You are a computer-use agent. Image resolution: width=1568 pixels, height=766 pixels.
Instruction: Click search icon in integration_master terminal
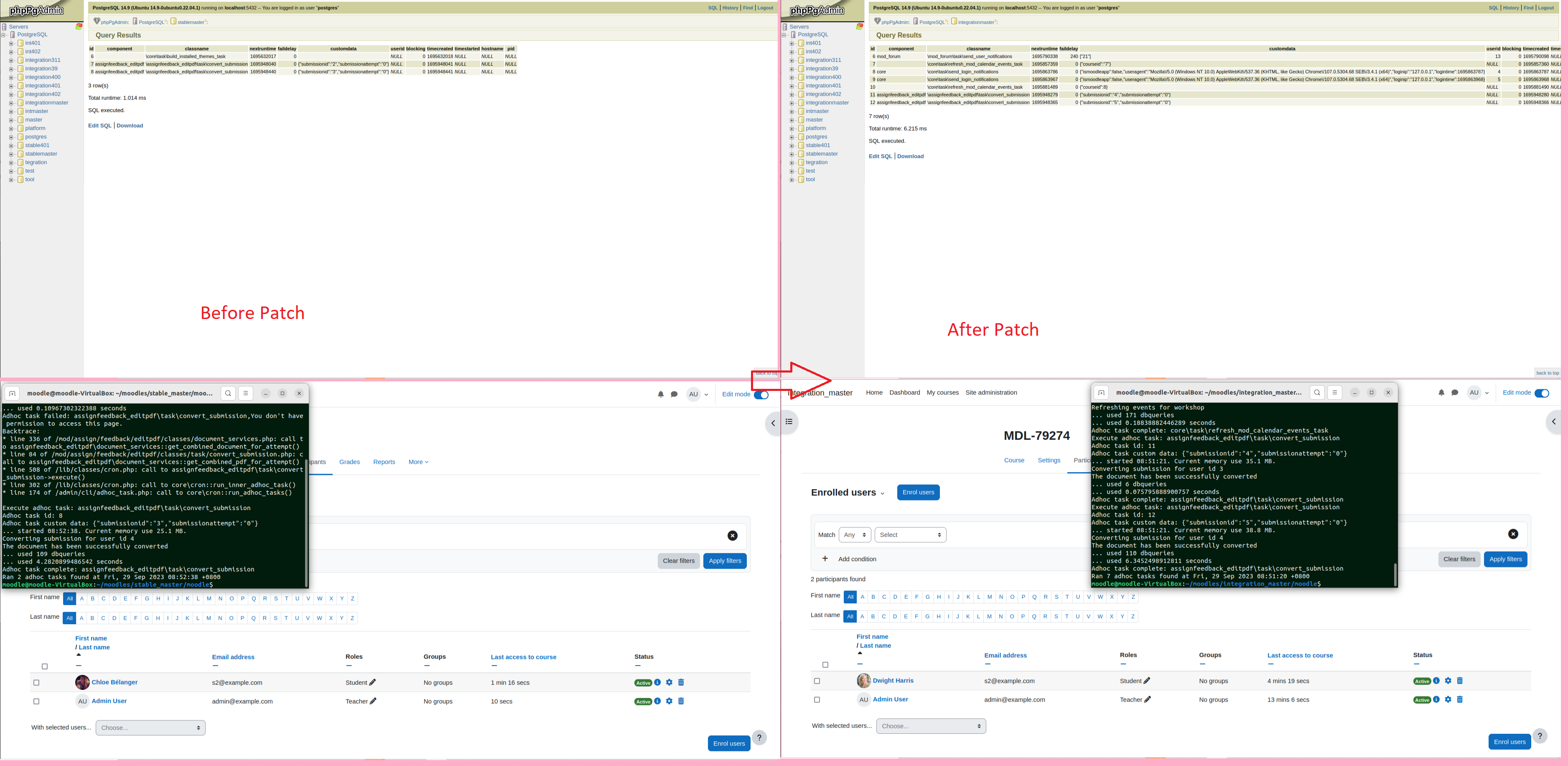[1317, 393]
